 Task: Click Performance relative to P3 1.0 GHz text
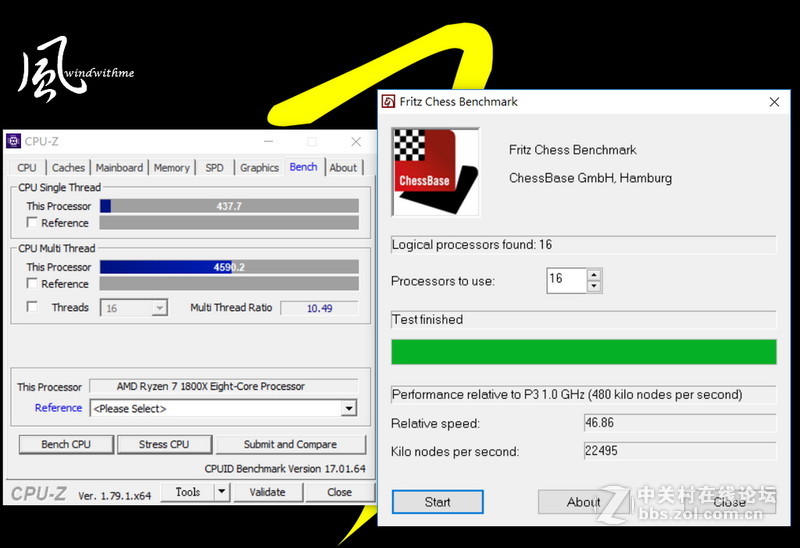[x=567, y=394]
